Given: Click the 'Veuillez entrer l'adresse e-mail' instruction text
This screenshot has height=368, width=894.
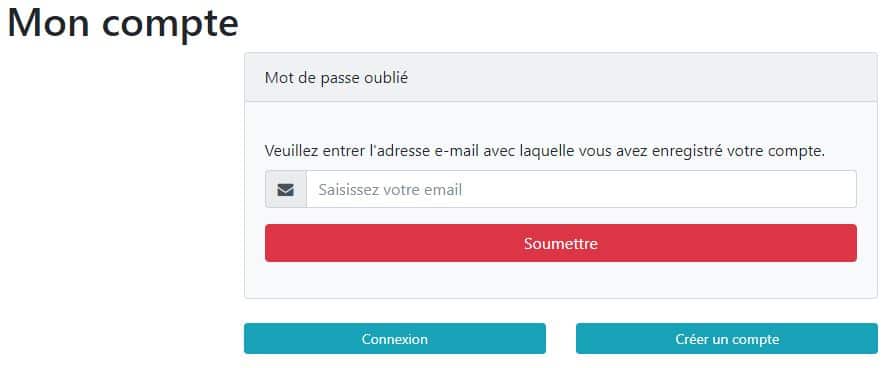Looking at the screenshot, I should tap(545, 151).
